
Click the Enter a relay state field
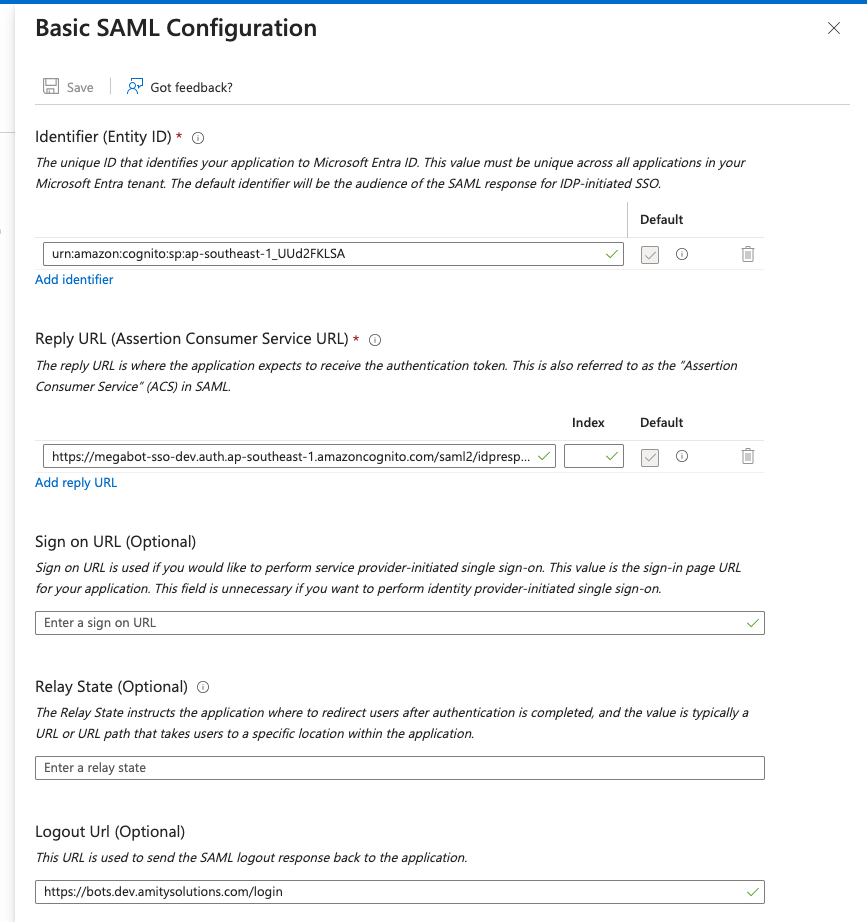pos(390,768)
